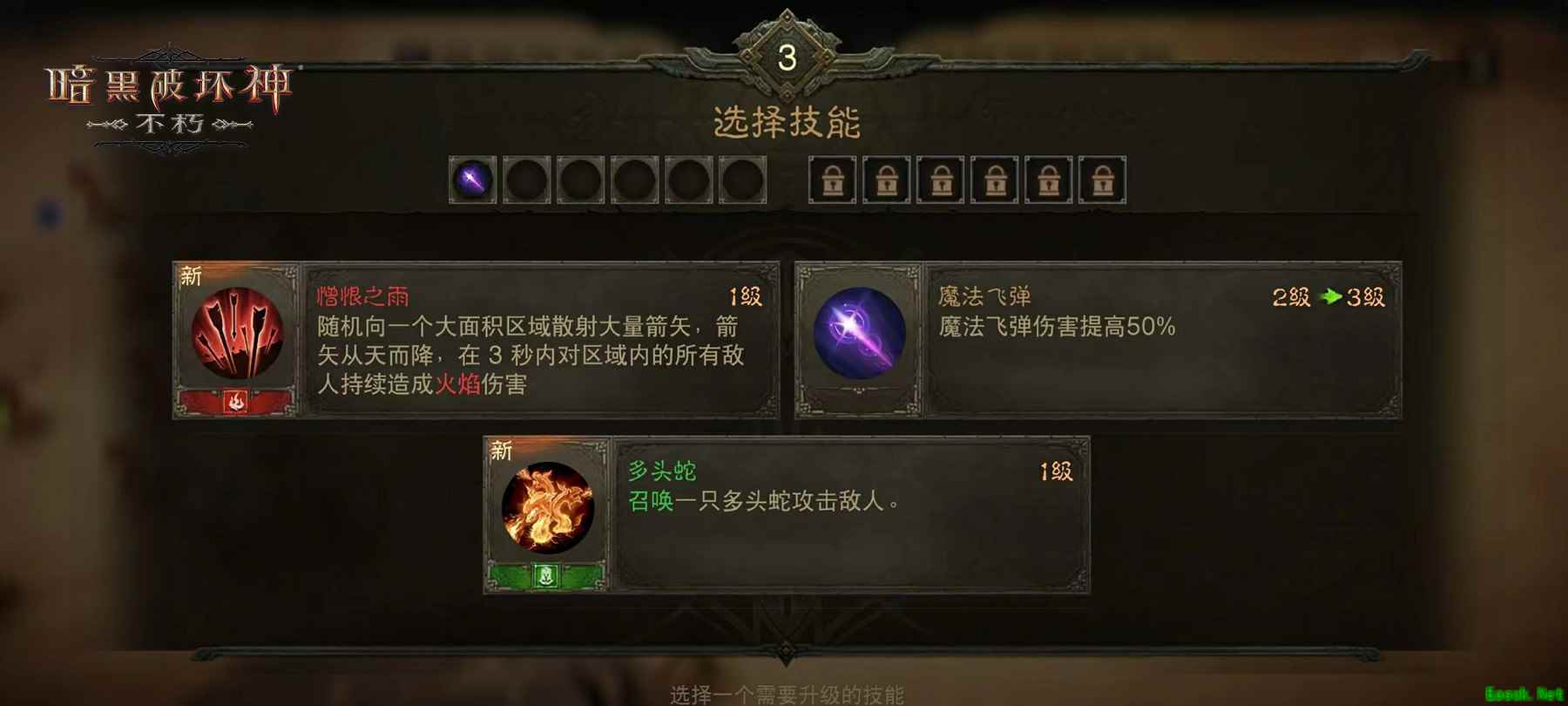Screen dimensions: 1568x706
Task: Click the 2级 to 3级 upgrade arrow
Action: [x=1330, y=297]
